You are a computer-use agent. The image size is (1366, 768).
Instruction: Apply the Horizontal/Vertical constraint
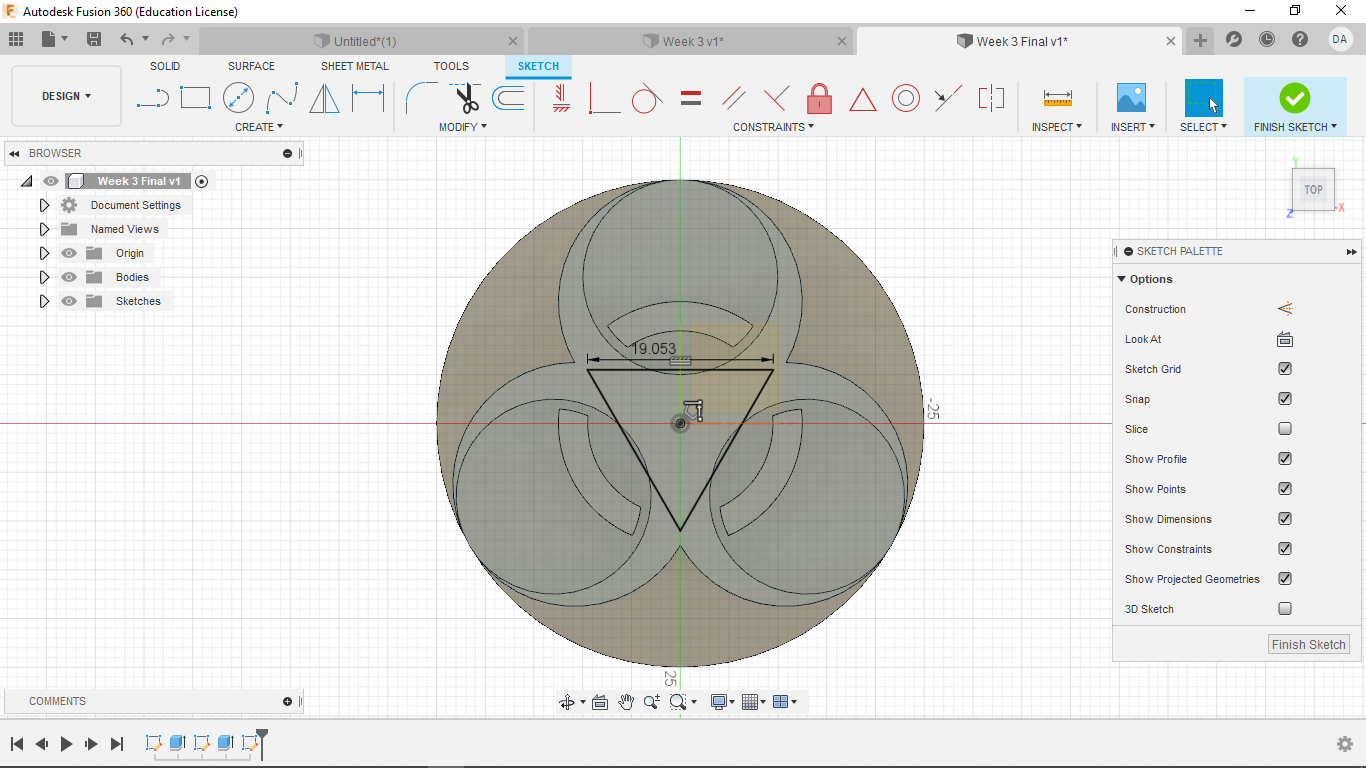click(x=561, y=98)
